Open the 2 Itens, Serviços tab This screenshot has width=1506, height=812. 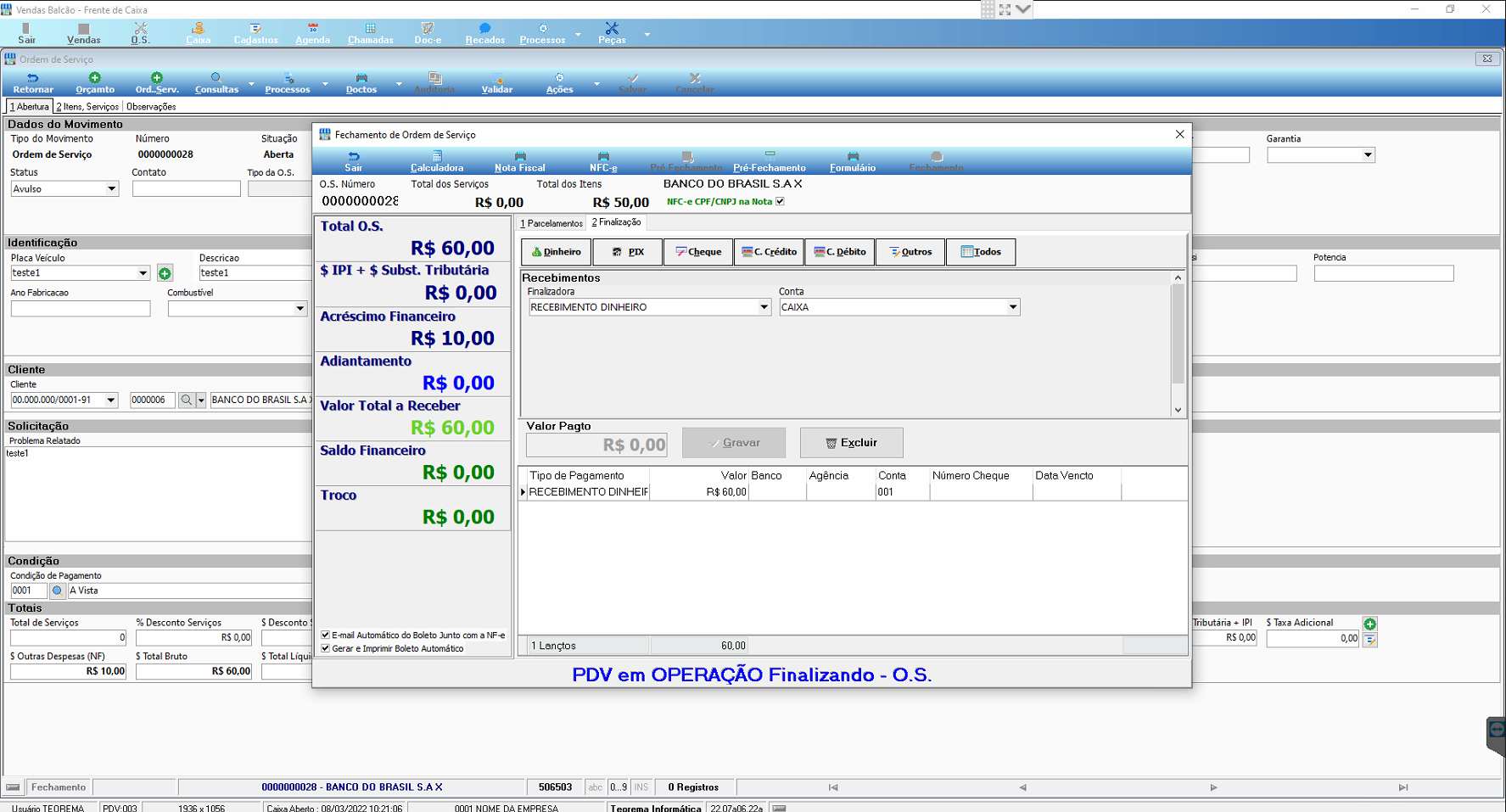pos(87,107)
